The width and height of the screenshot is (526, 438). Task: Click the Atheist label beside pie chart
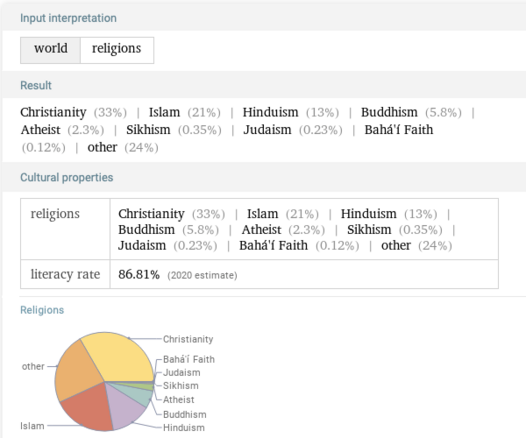coord(178,399)
